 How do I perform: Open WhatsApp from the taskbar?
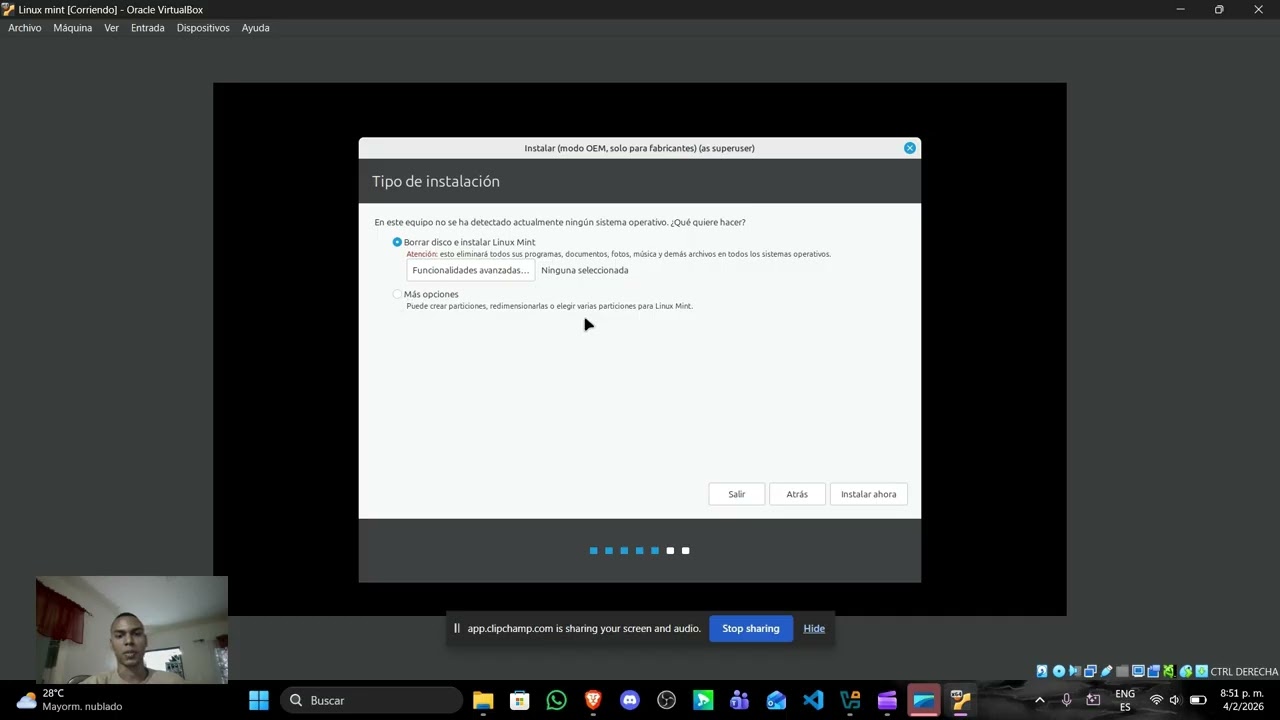pos(556,700)
